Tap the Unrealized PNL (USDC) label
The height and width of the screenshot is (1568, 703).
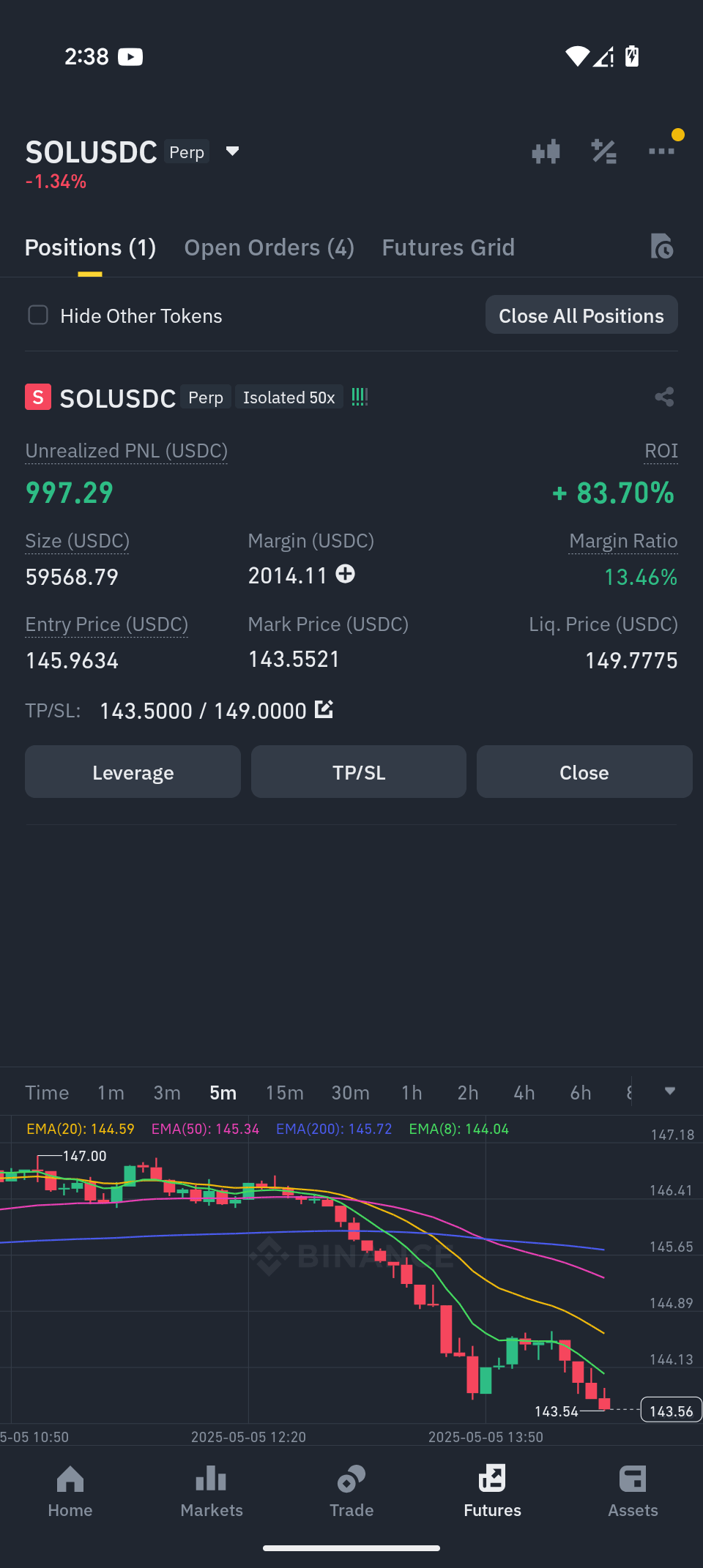pos(126,451)
